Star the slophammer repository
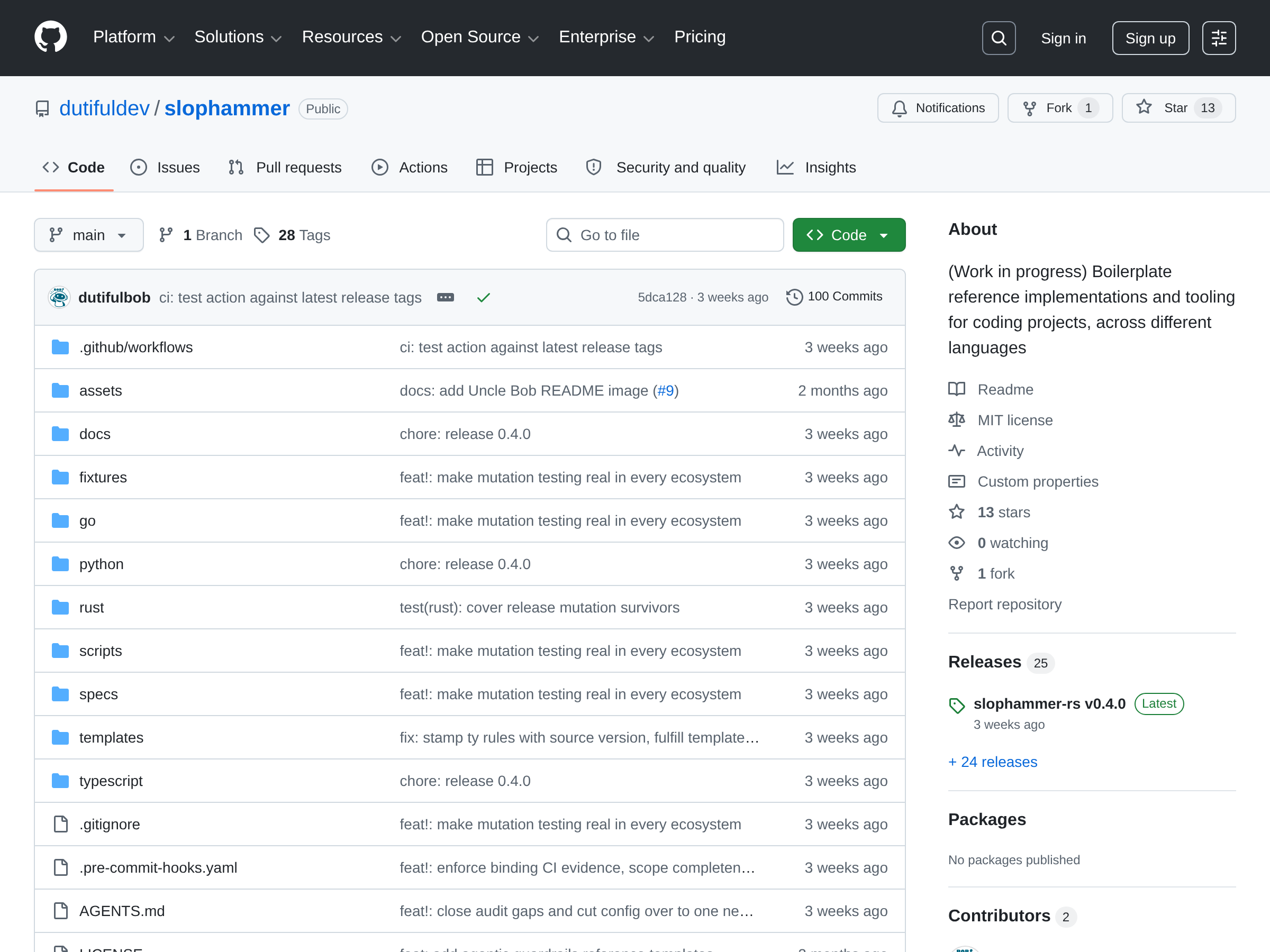1270x952 pixels. (x=1178, y=108)
